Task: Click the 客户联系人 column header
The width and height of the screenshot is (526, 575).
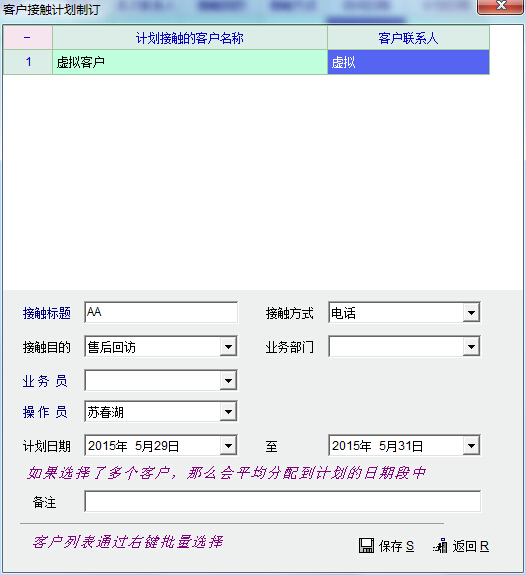Action: click(x=408, y=38)
